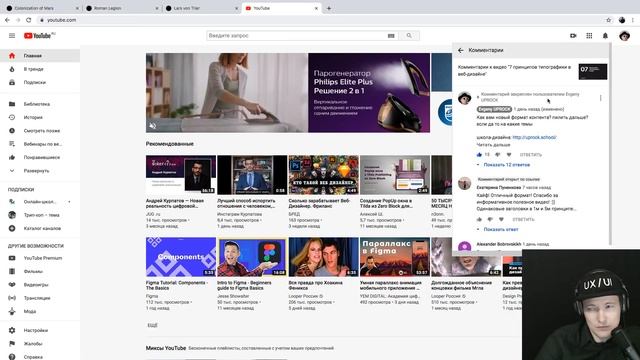Open Настройки in sidebar
Viewport: 640px width, 360px height.
40,330
